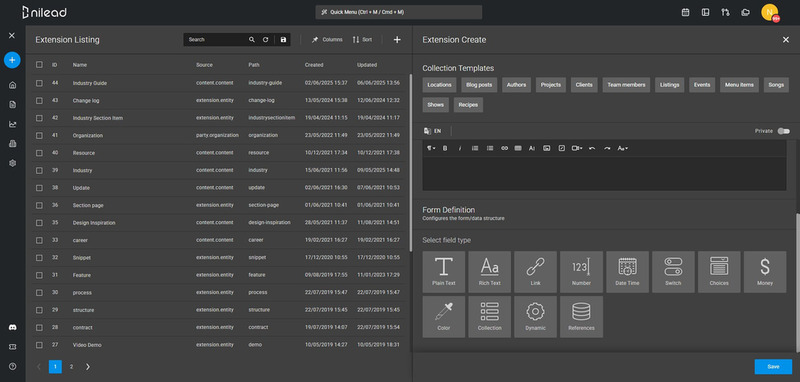Open paragraph format dropdown in editor
Image resolution: width=800 pixels, height=382 pixels.
(431, 148)
